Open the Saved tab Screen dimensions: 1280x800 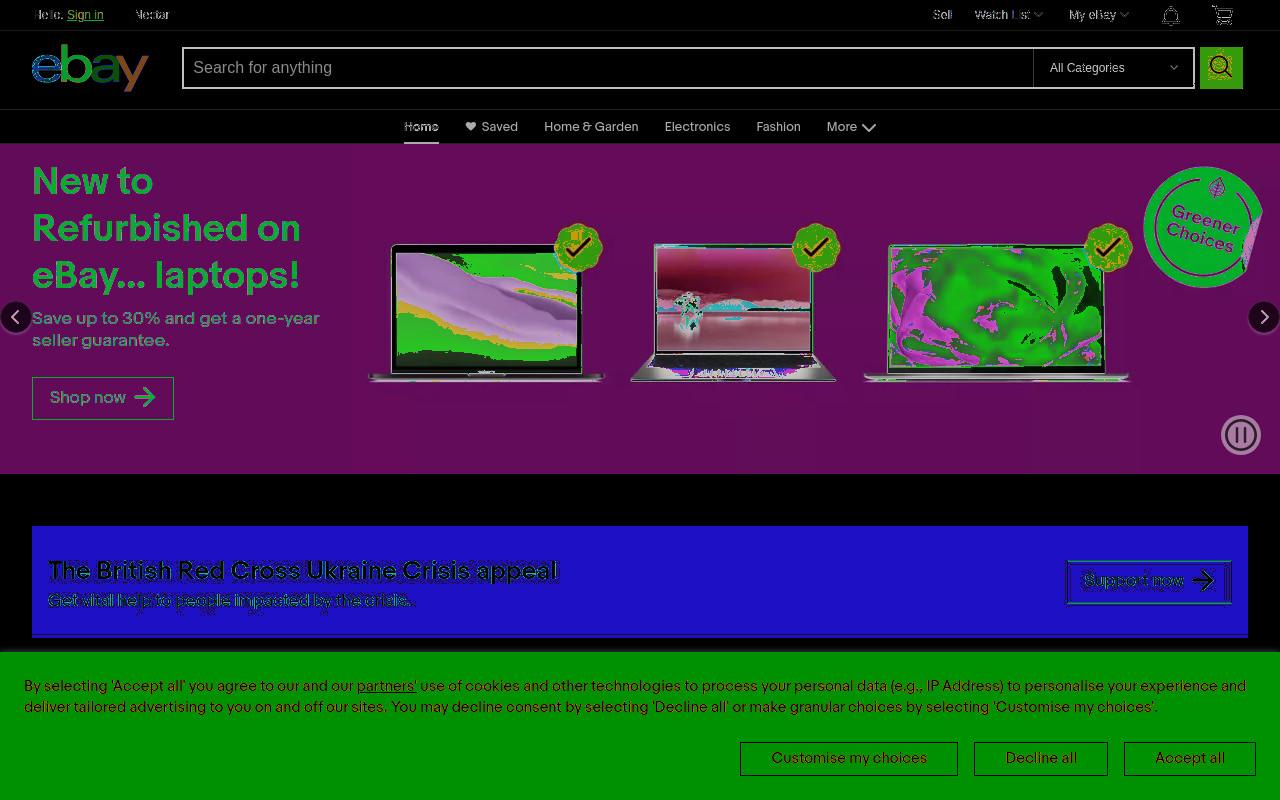pos(491,127)
